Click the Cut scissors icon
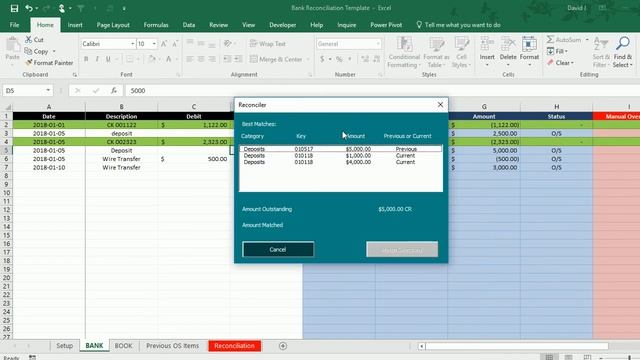This screenshot has width=640, height=360. click(x=29, y=40)
